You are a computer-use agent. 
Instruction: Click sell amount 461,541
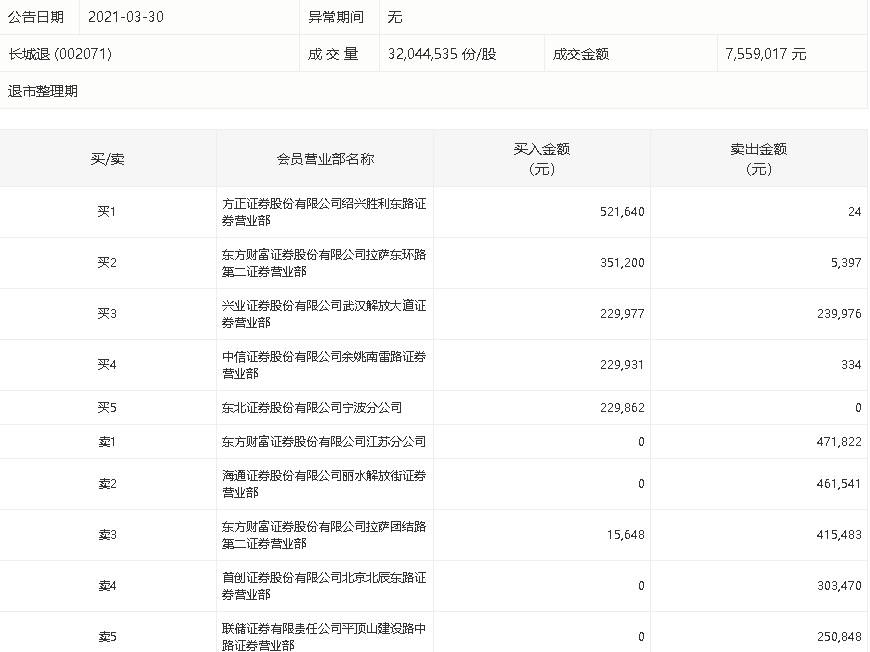[x=839, y=484]
